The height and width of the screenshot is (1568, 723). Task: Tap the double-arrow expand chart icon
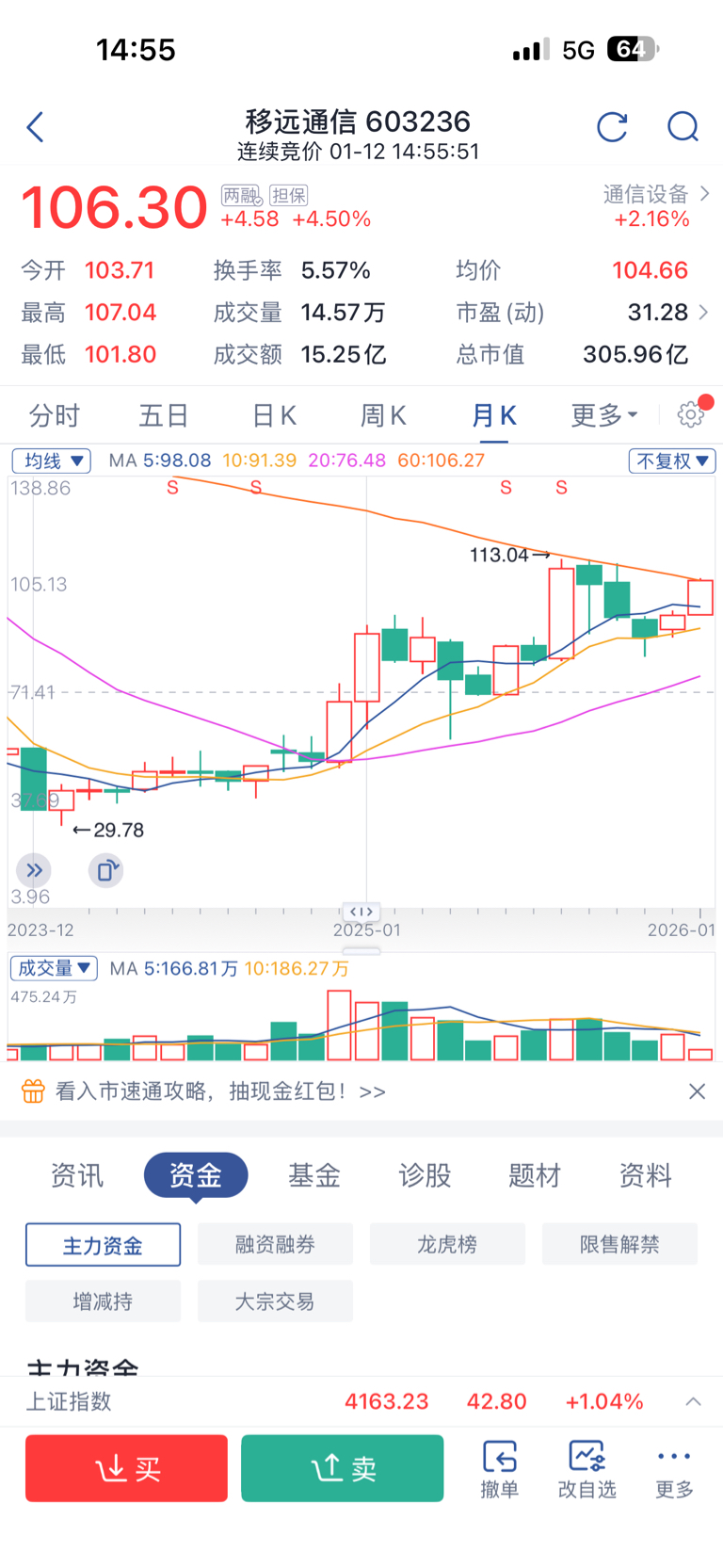[x=34, y=870]
